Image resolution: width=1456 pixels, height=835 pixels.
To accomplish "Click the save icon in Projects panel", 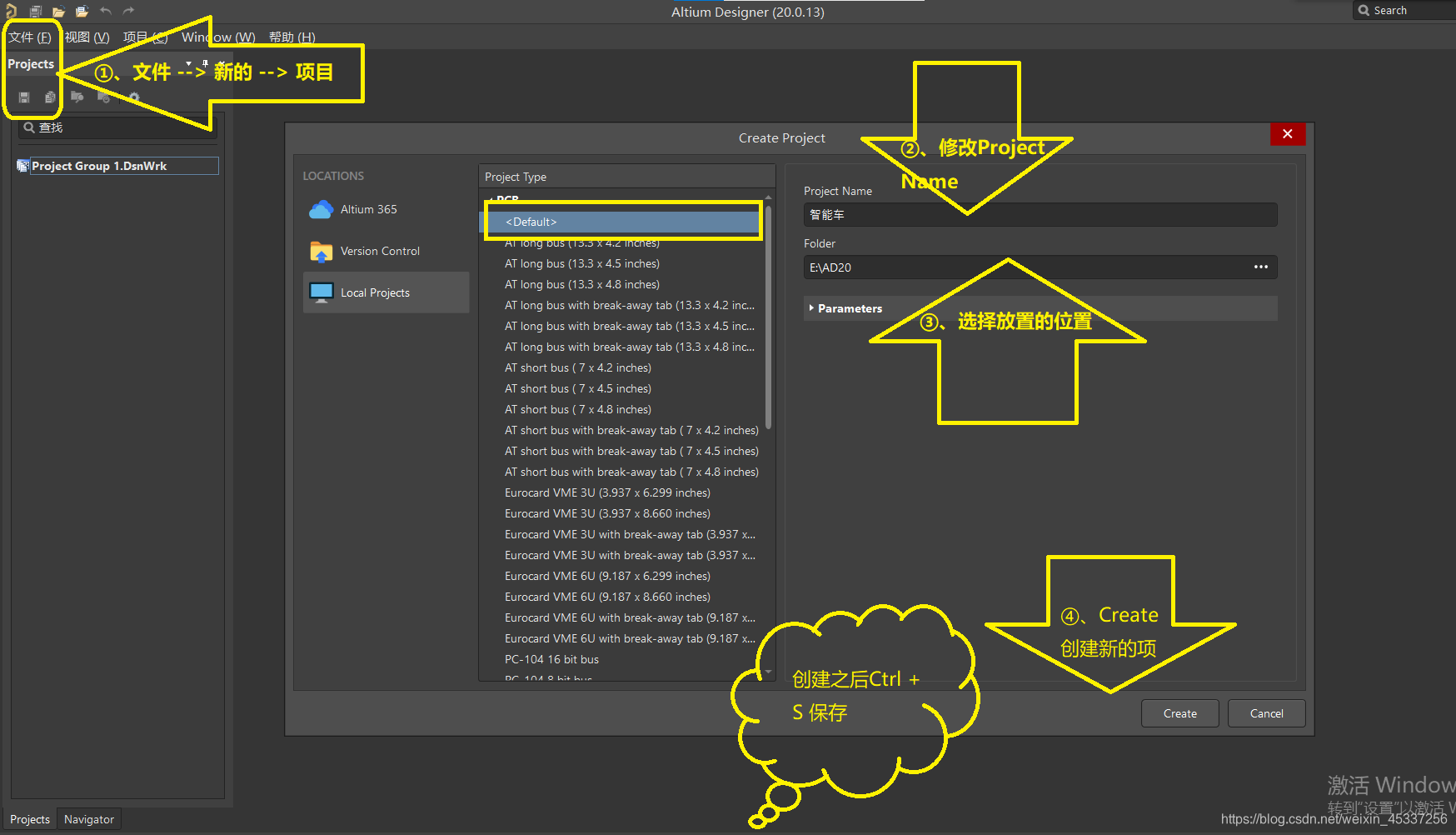I will [x=24, y=97].
